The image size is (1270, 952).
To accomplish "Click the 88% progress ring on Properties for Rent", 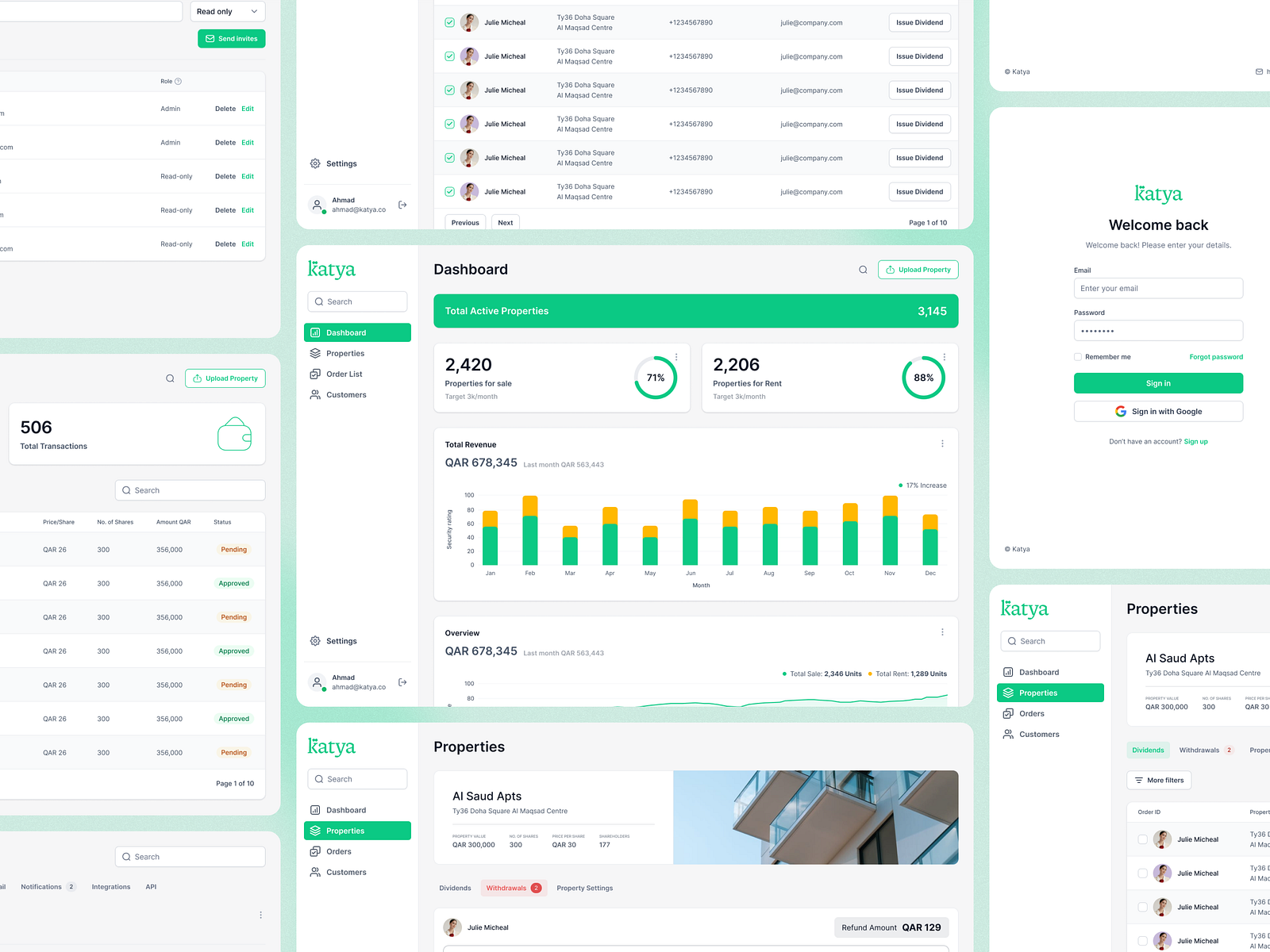I will click(x=923, y=378).
